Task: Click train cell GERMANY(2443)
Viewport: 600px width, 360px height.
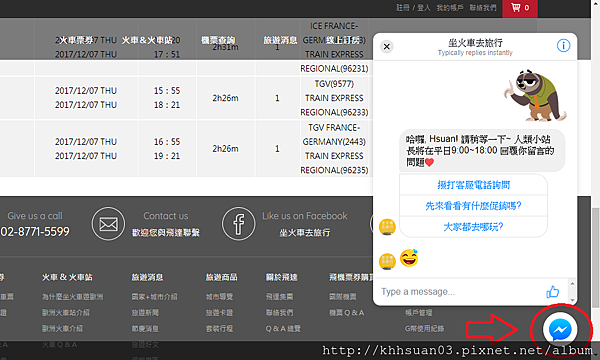Action: pyautogui.click(x=334, y=142)
